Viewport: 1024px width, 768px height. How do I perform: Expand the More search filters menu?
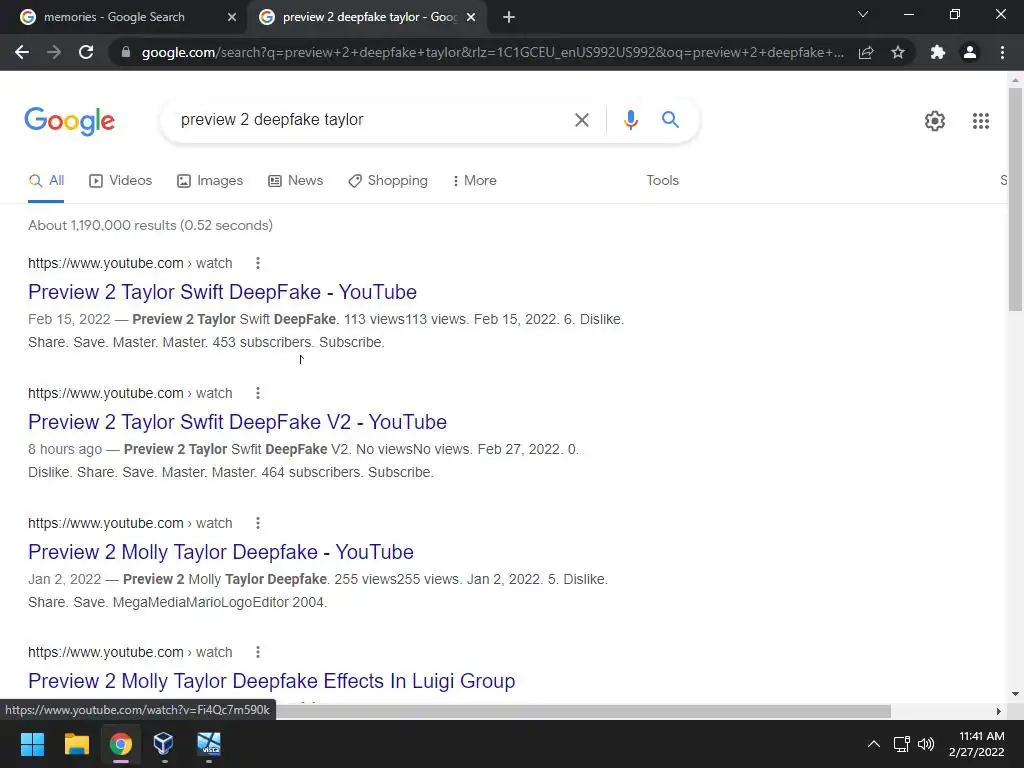point(474,181)
